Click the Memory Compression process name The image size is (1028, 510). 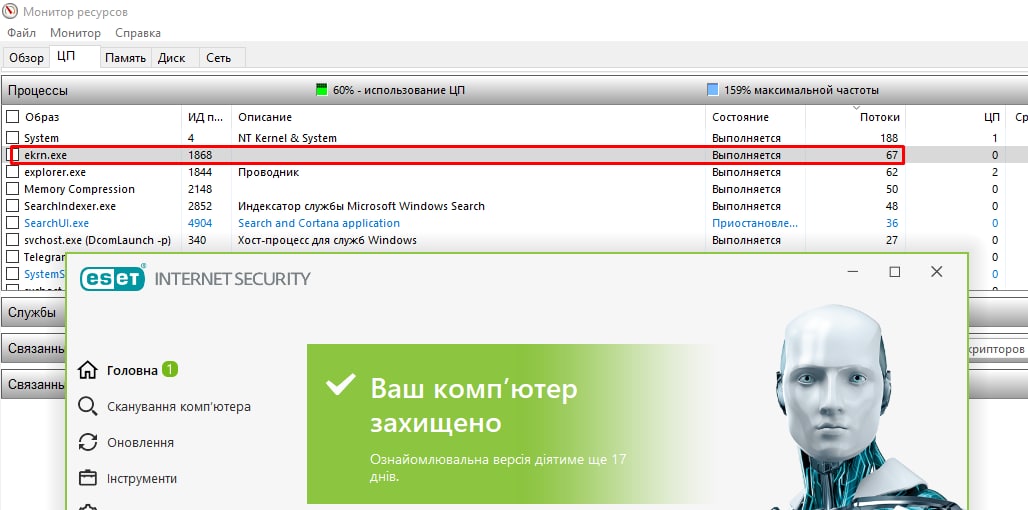click(x=79, y=189)
